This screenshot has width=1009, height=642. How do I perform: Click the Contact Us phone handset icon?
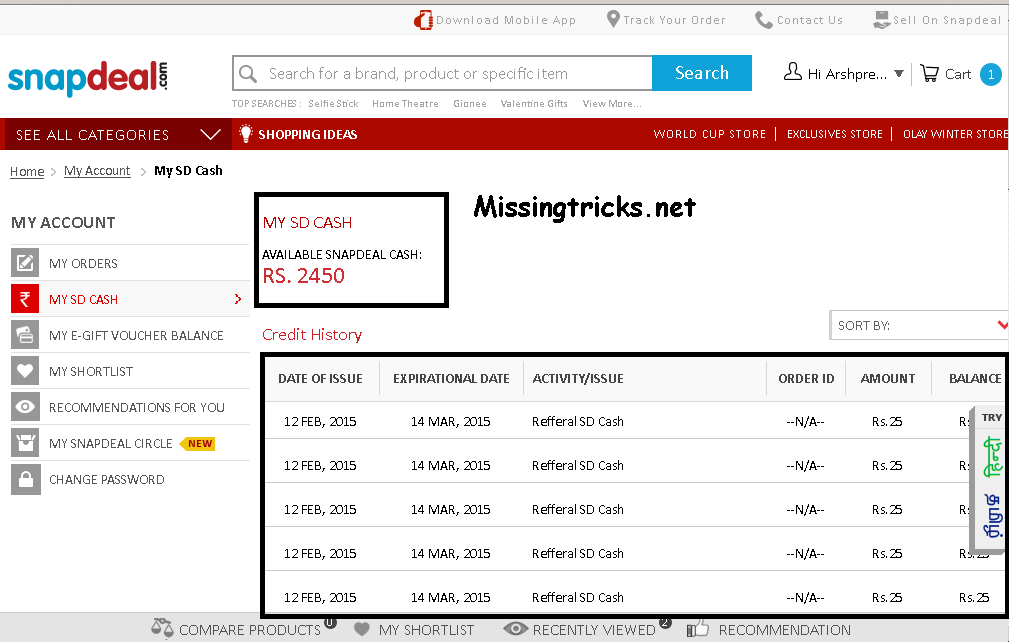[764, 20]
